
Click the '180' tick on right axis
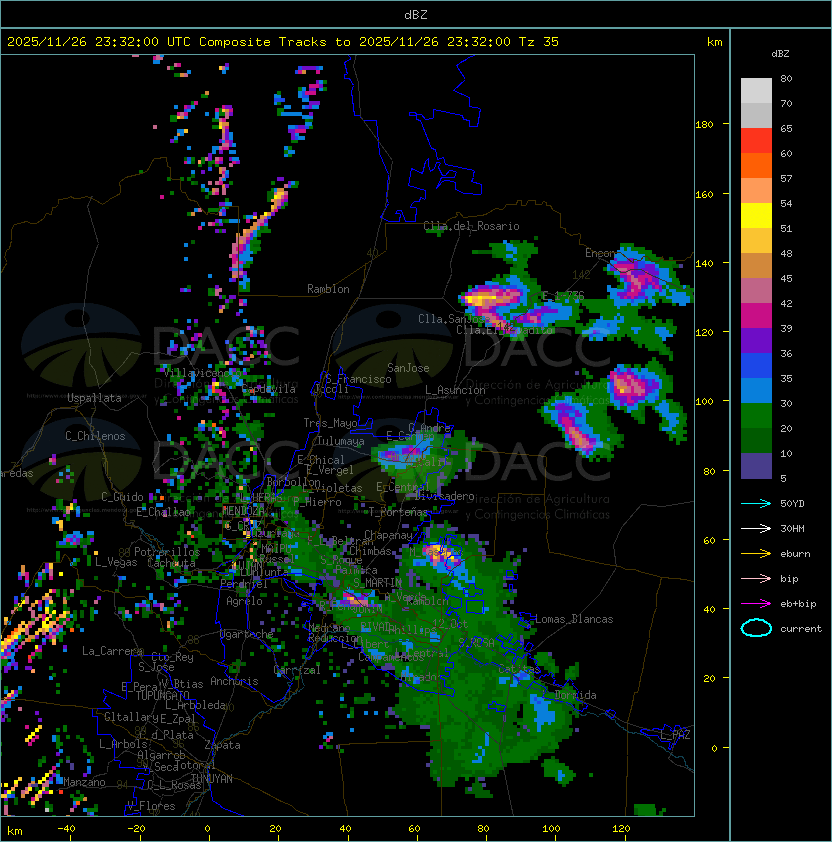[704, 125]
